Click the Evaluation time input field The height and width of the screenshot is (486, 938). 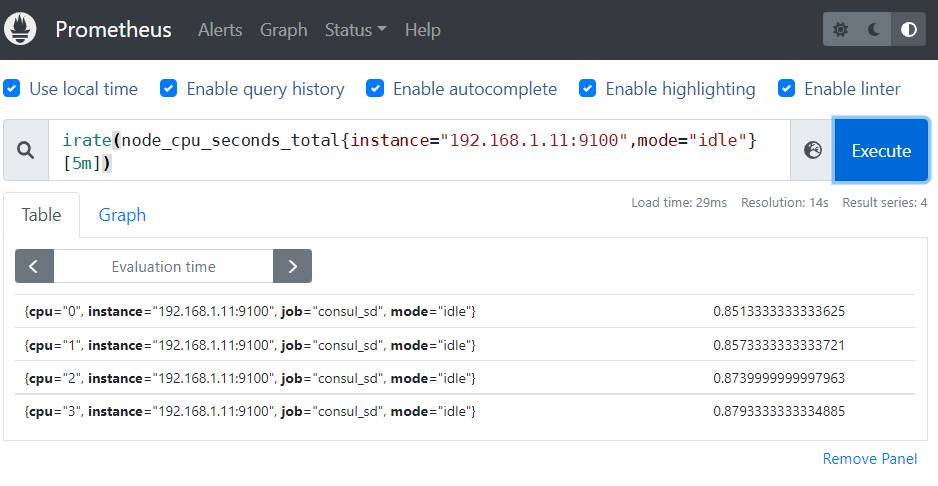163,266
